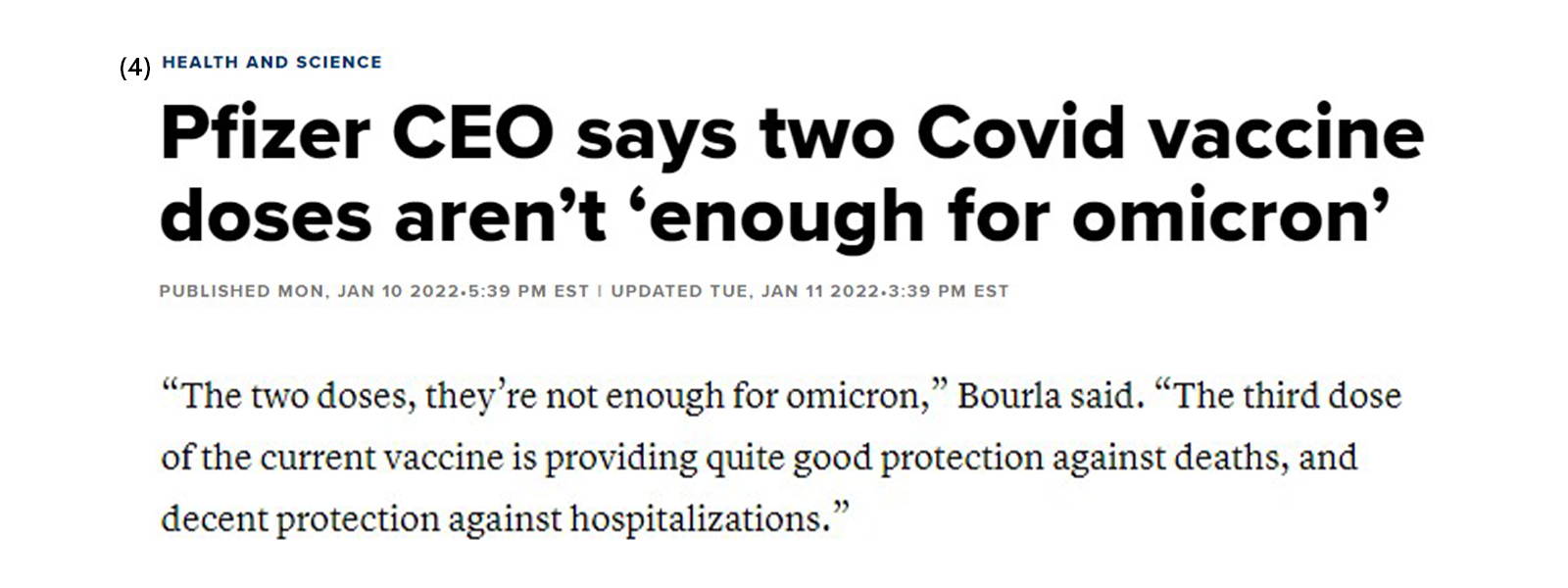This screenshot has height=588, width=1568.
Task: Click the 'UPDATED TUE, JAN 11 2022' timestamp
Action: 745,291
